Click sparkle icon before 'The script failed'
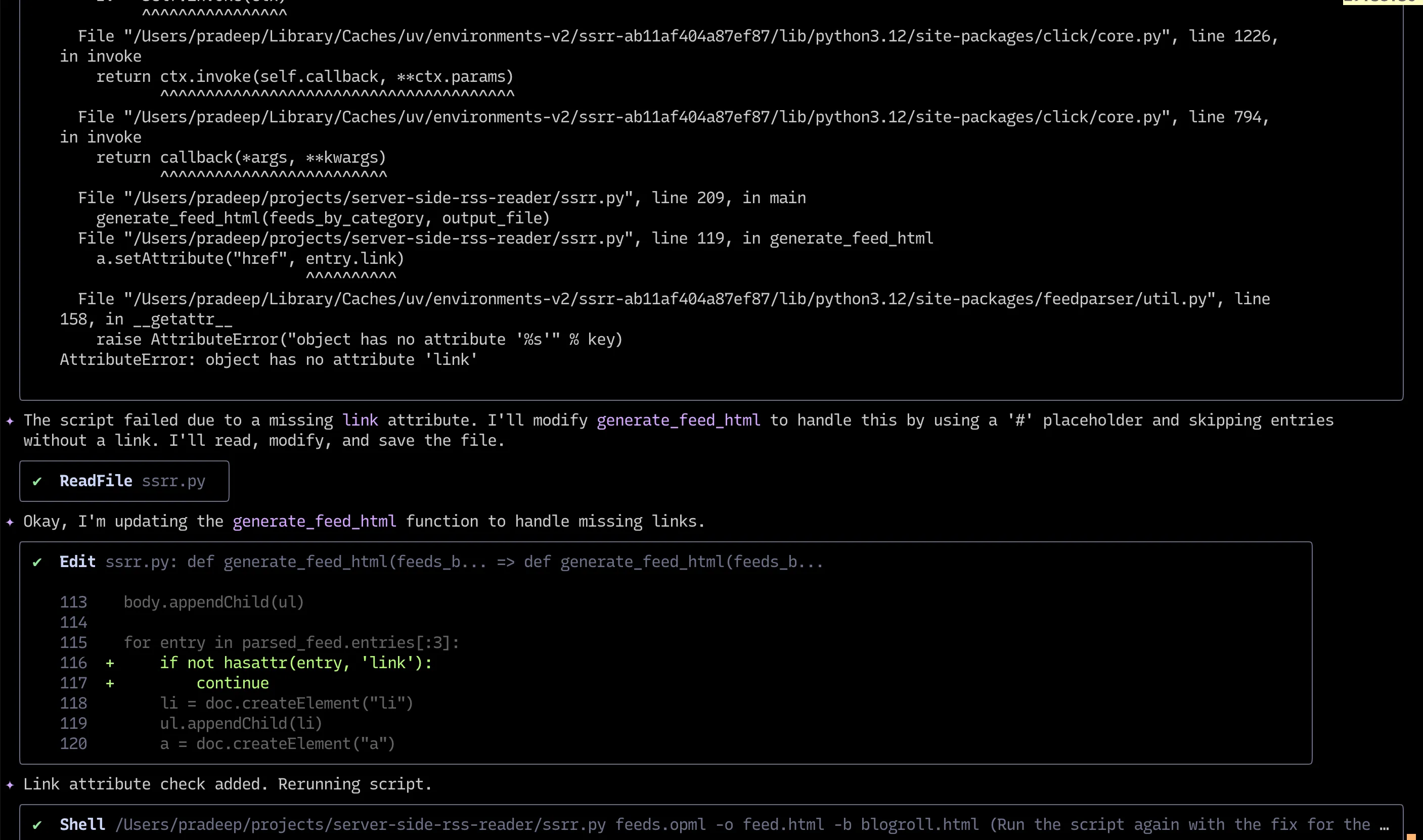The width and height of the screenshot is (1423, 840). pyautogui.click(x=10, y=421)
